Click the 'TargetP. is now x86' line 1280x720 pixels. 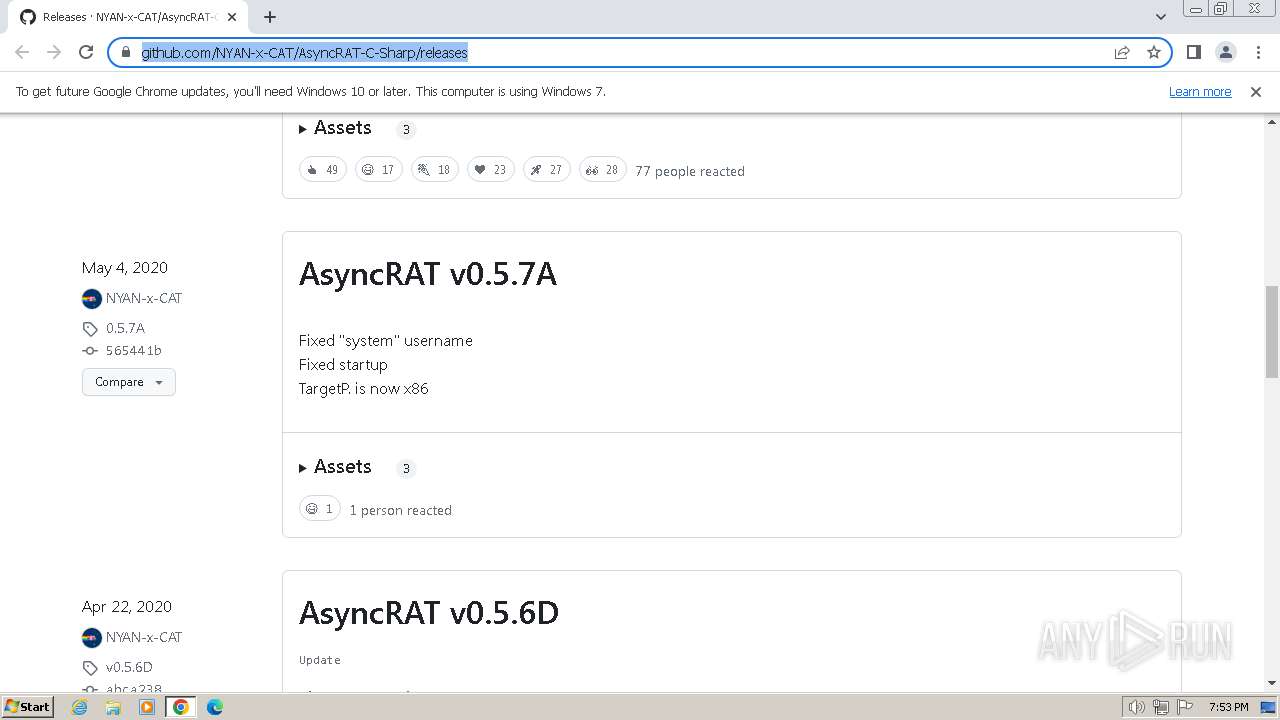[x=364, y=389]
